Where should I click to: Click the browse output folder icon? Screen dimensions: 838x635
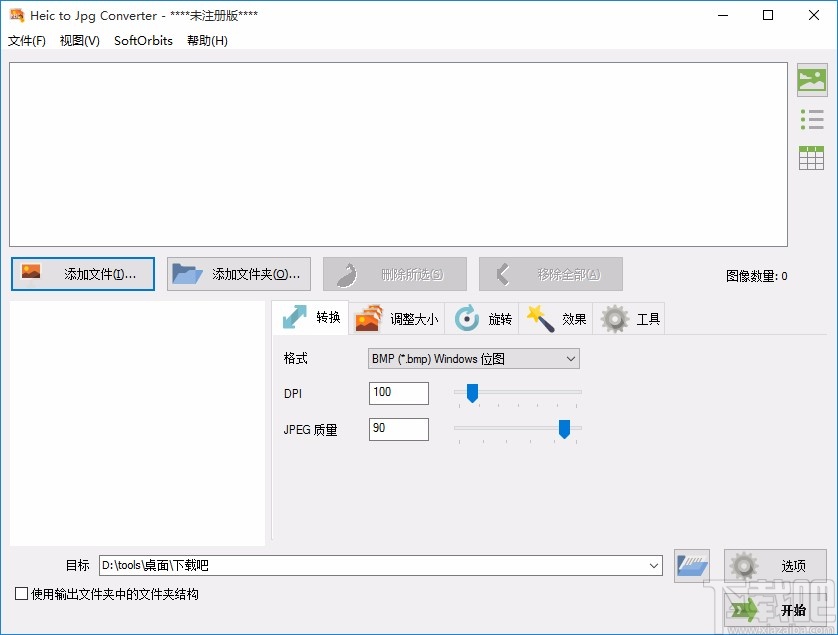tap(691, 565)
